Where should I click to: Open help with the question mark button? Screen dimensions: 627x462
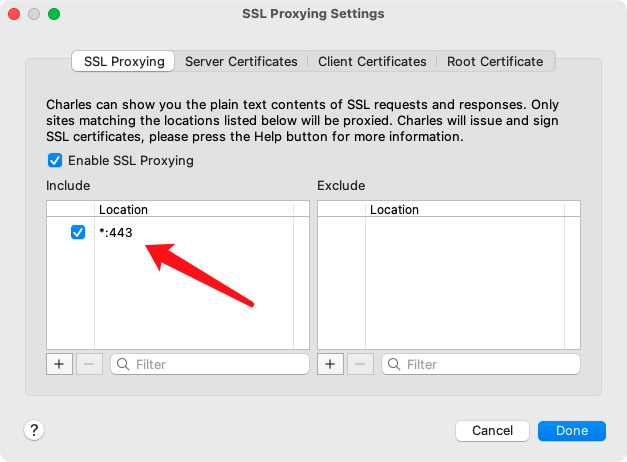point(34,430)
